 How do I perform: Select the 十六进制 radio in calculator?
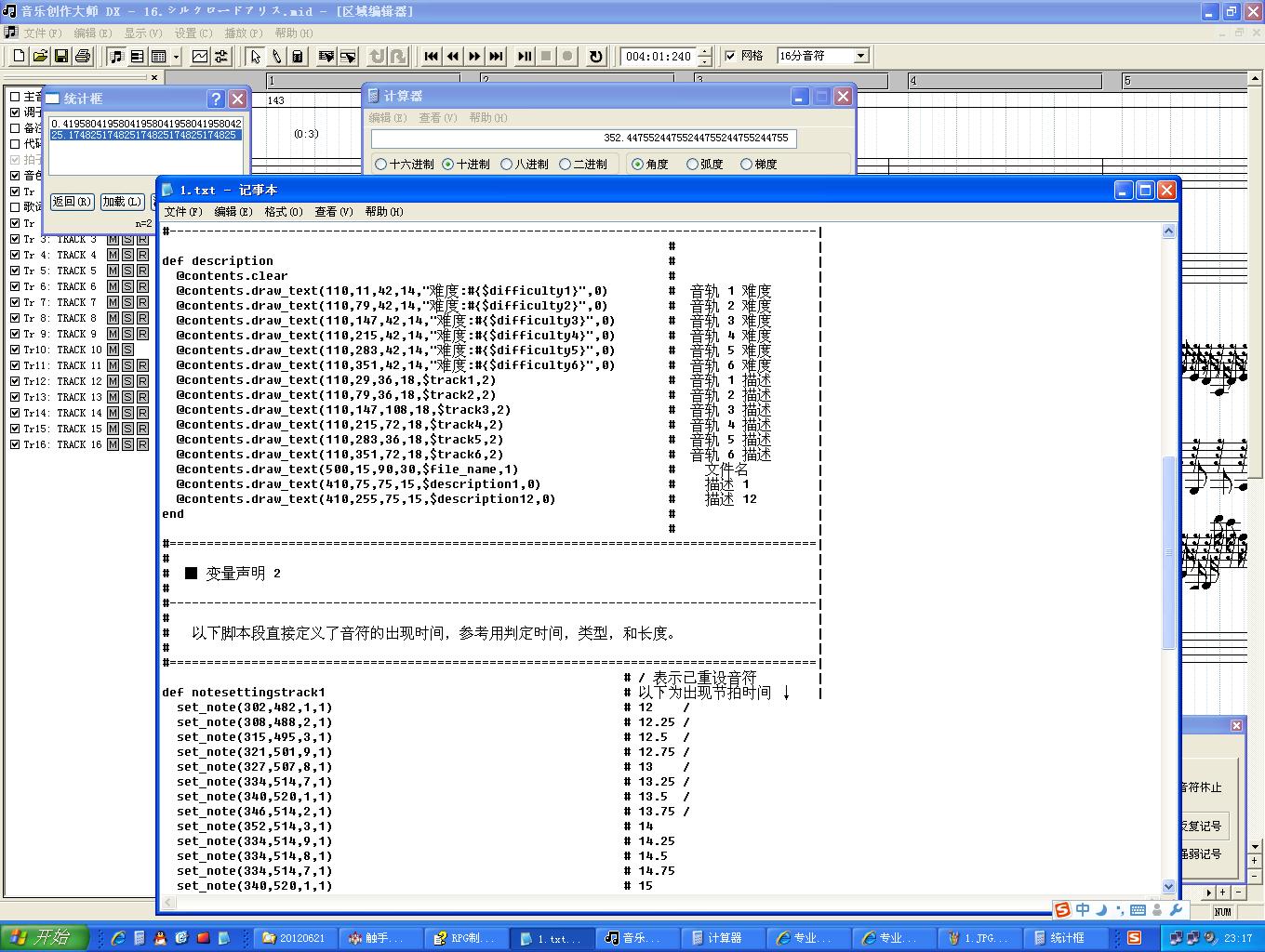coord(380,165)
